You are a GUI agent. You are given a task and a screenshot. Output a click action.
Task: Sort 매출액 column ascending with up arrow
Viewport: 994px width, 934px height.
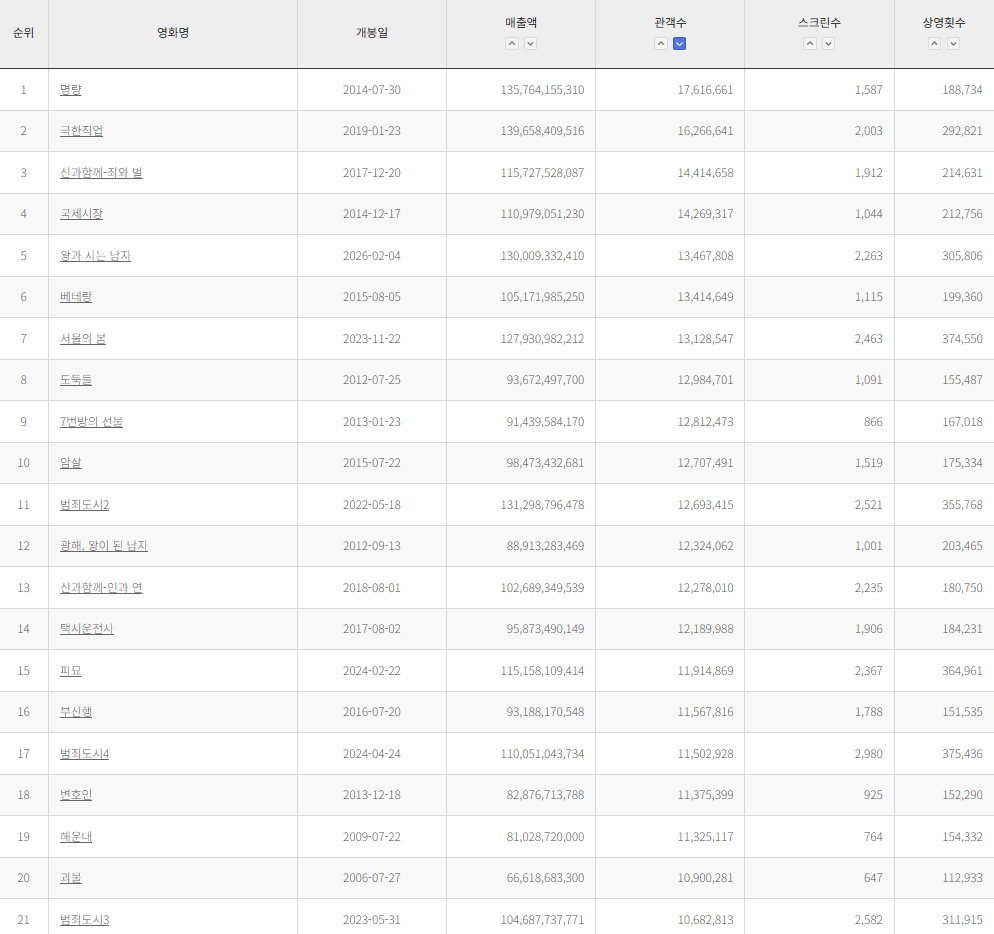[x=512, y=43]
